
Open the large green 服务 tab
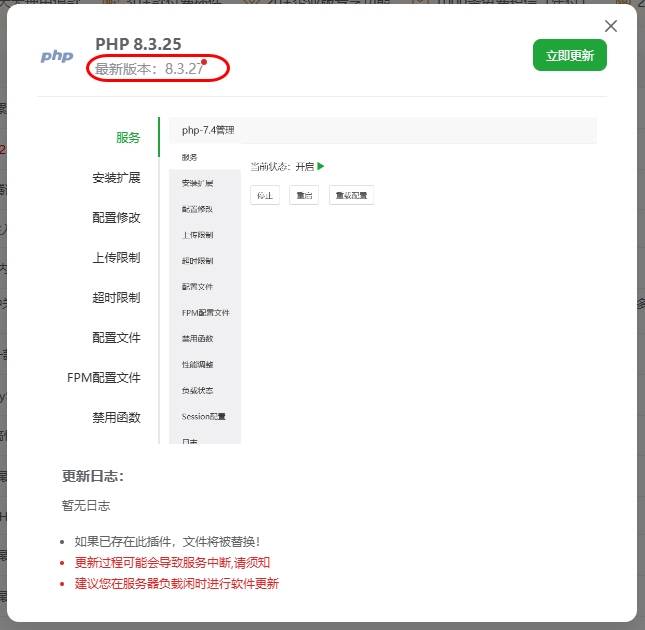click(x=128, y=137)
